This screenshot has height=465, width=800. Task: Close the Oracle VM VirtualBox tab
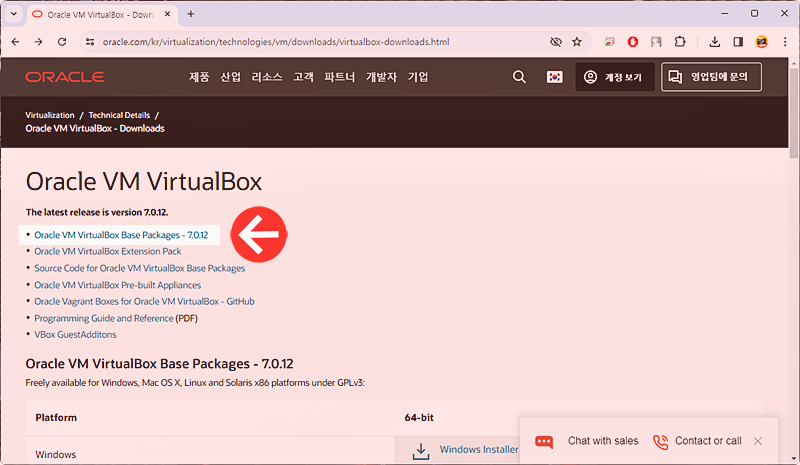pyautogui.click(x=167, y=14)
